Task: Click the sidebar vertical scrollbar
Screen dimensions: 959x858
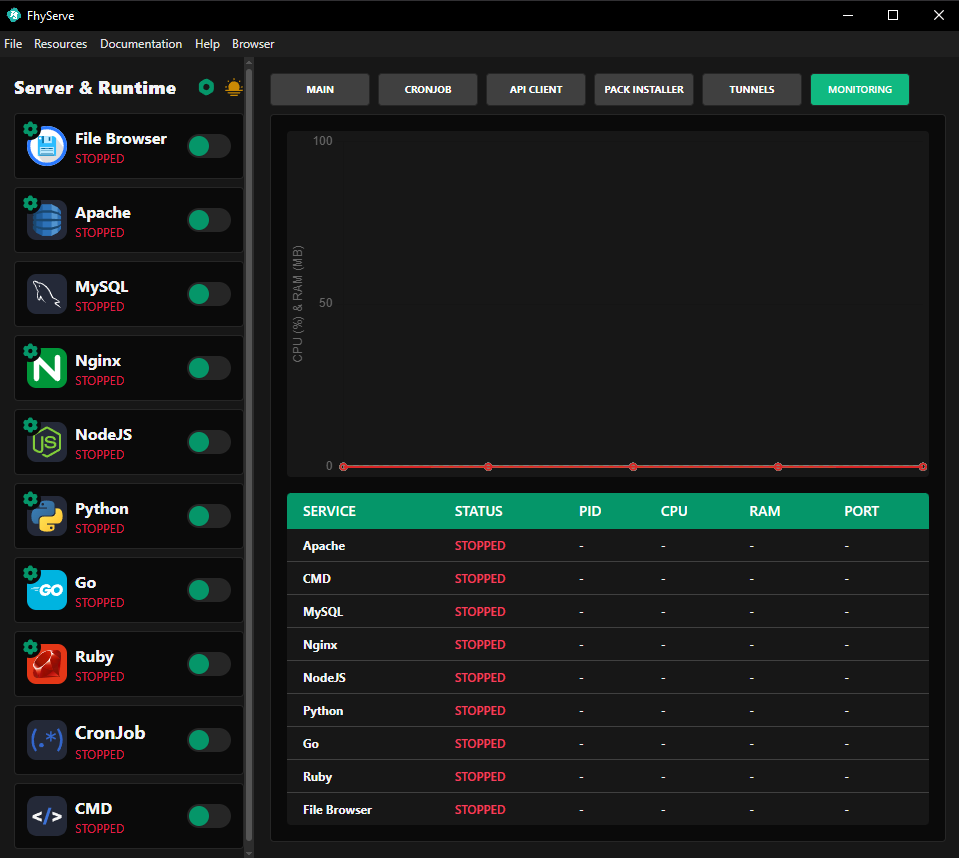Action: pos(249,453)
